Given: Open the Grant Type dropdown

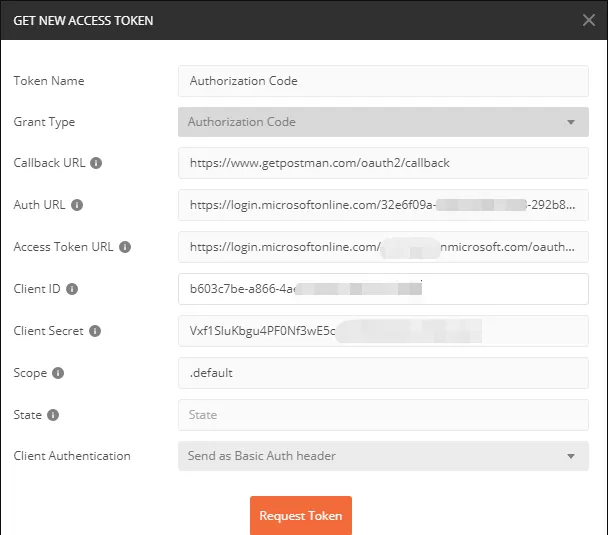Looking at the screenshot, I should click(x=383, y=122).
